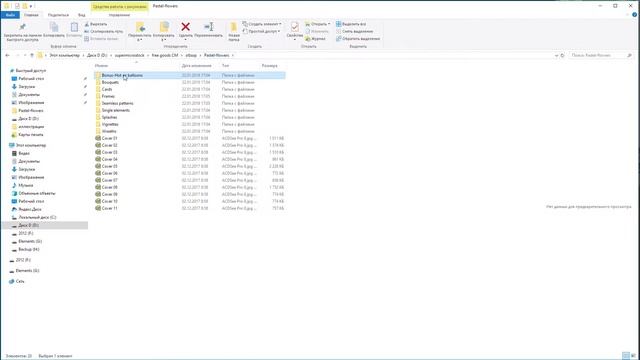640x360 pixels.
Task: Select the Vignettes folder
Action: point(110,124)
